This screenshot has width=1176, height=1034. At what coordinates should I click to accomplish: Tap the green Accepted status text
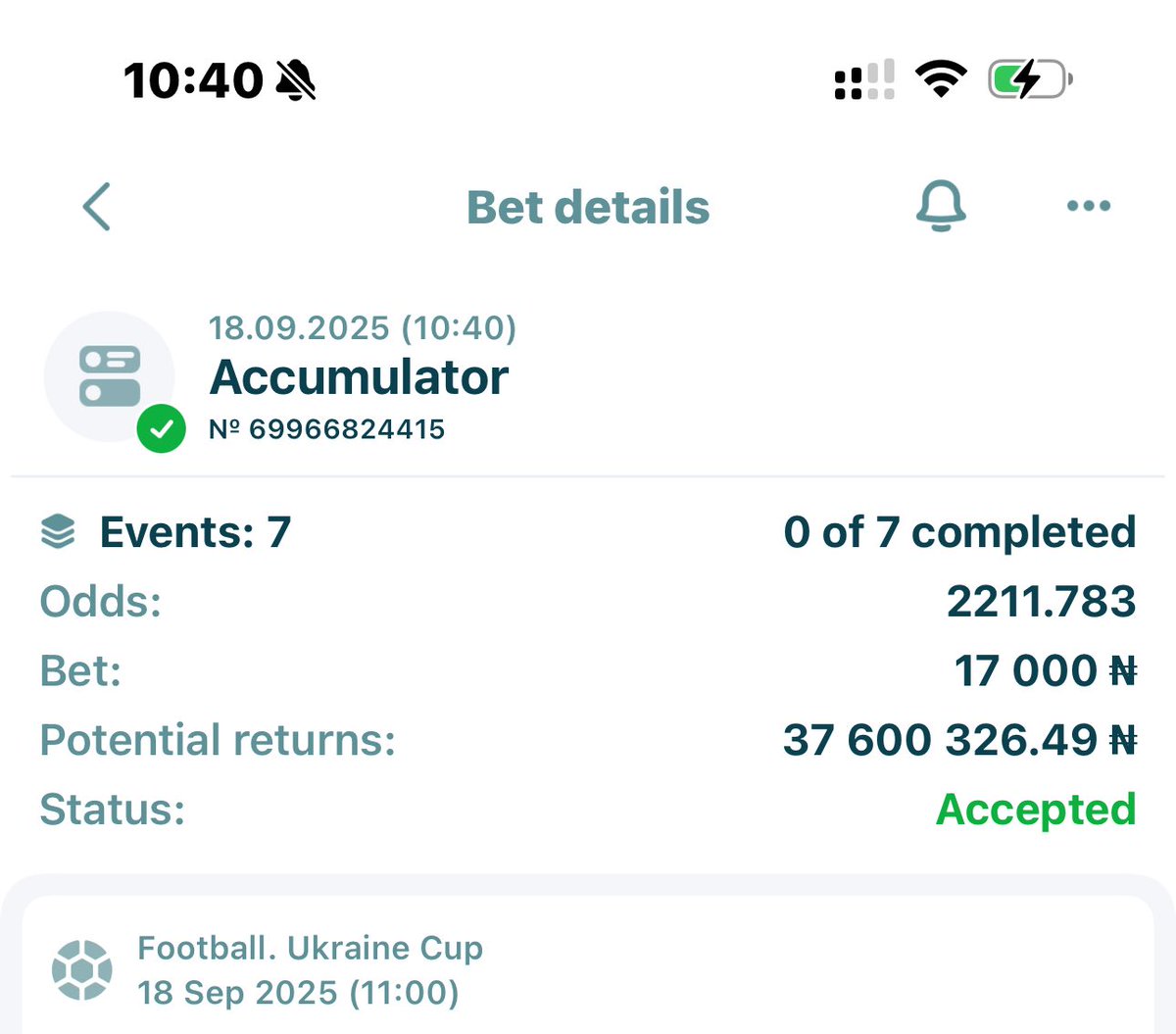pos(1036,810)
